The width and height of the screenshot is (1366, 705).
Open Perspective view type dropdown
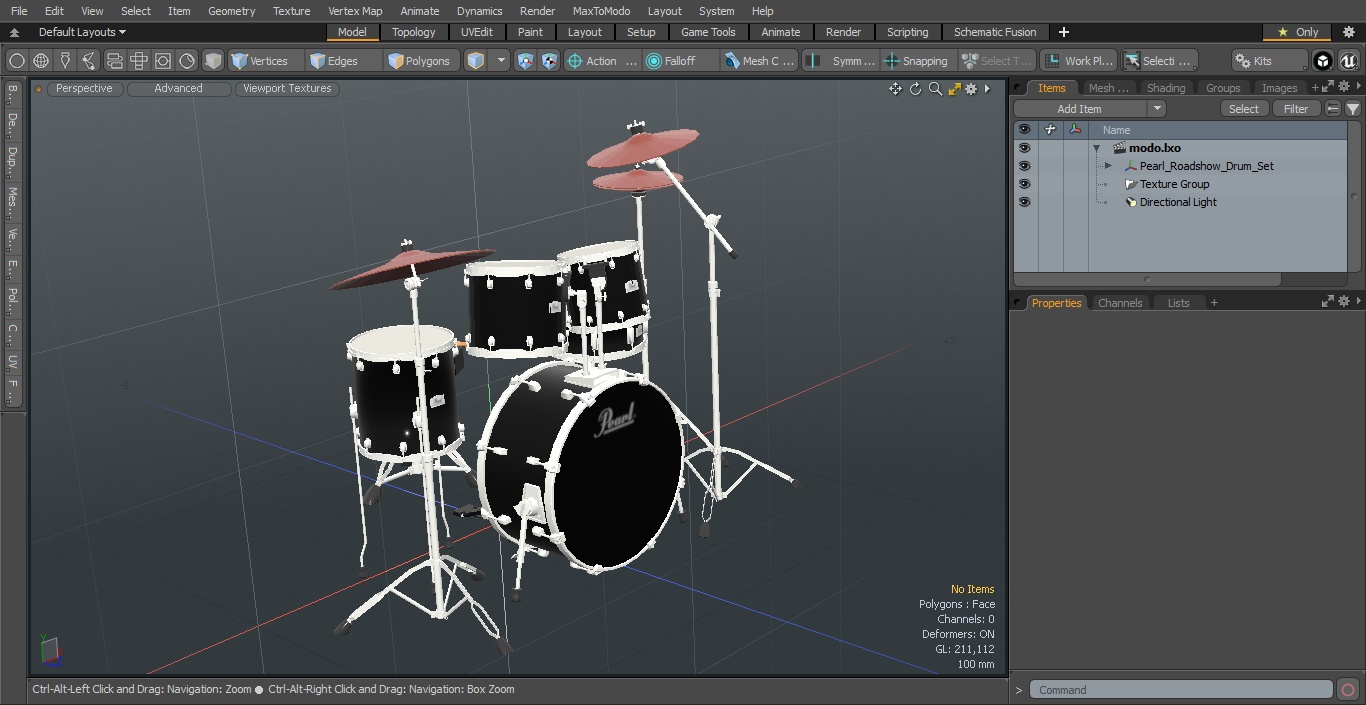click(x=84, y=89)
